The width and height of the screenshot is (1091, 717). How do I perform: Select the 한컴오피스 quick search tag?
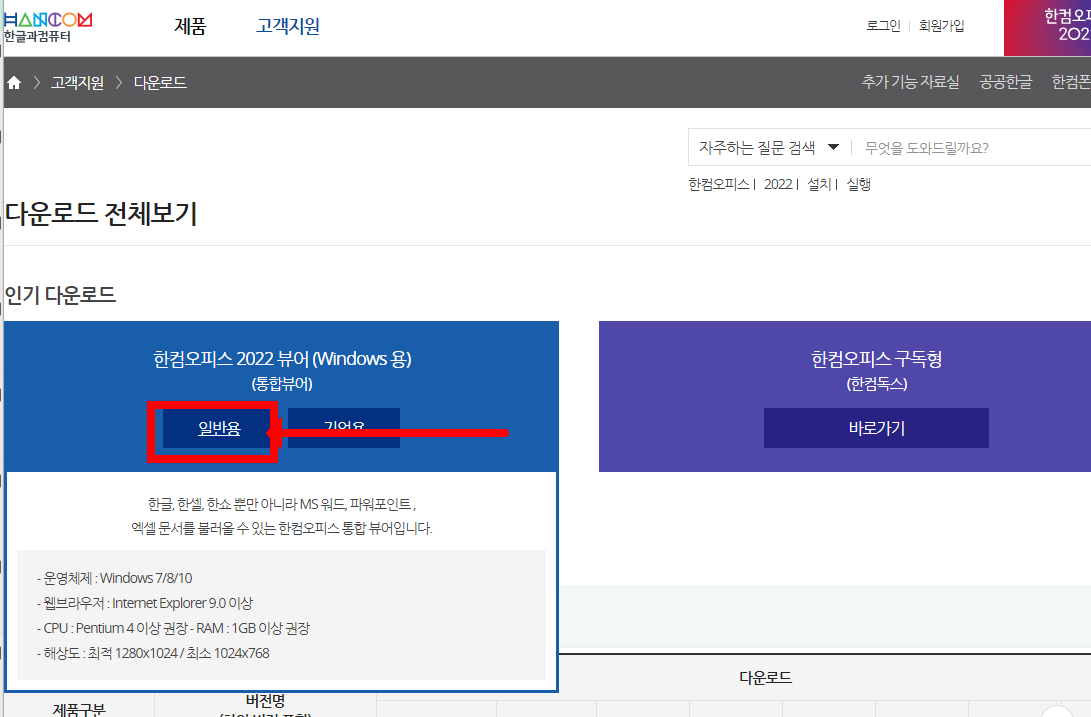pyautogui.click(x=720, y=184)
